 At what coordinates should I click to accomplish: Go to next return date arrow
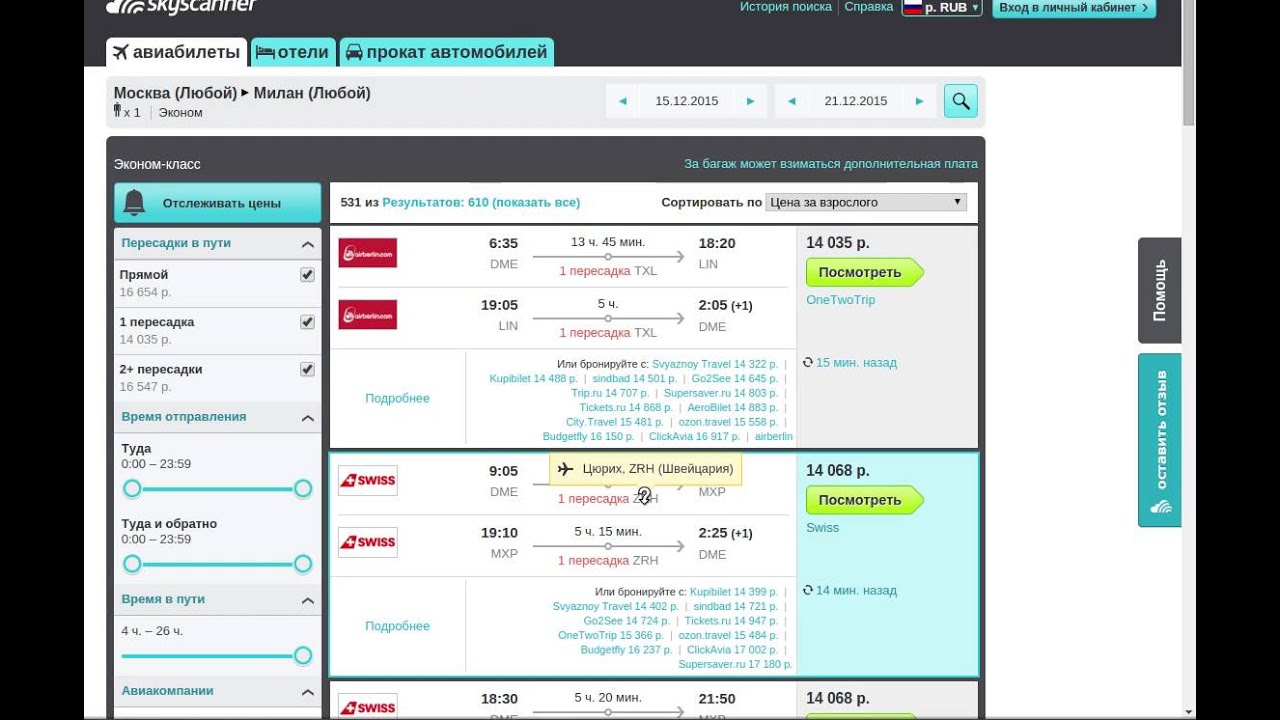click(919, 101)
